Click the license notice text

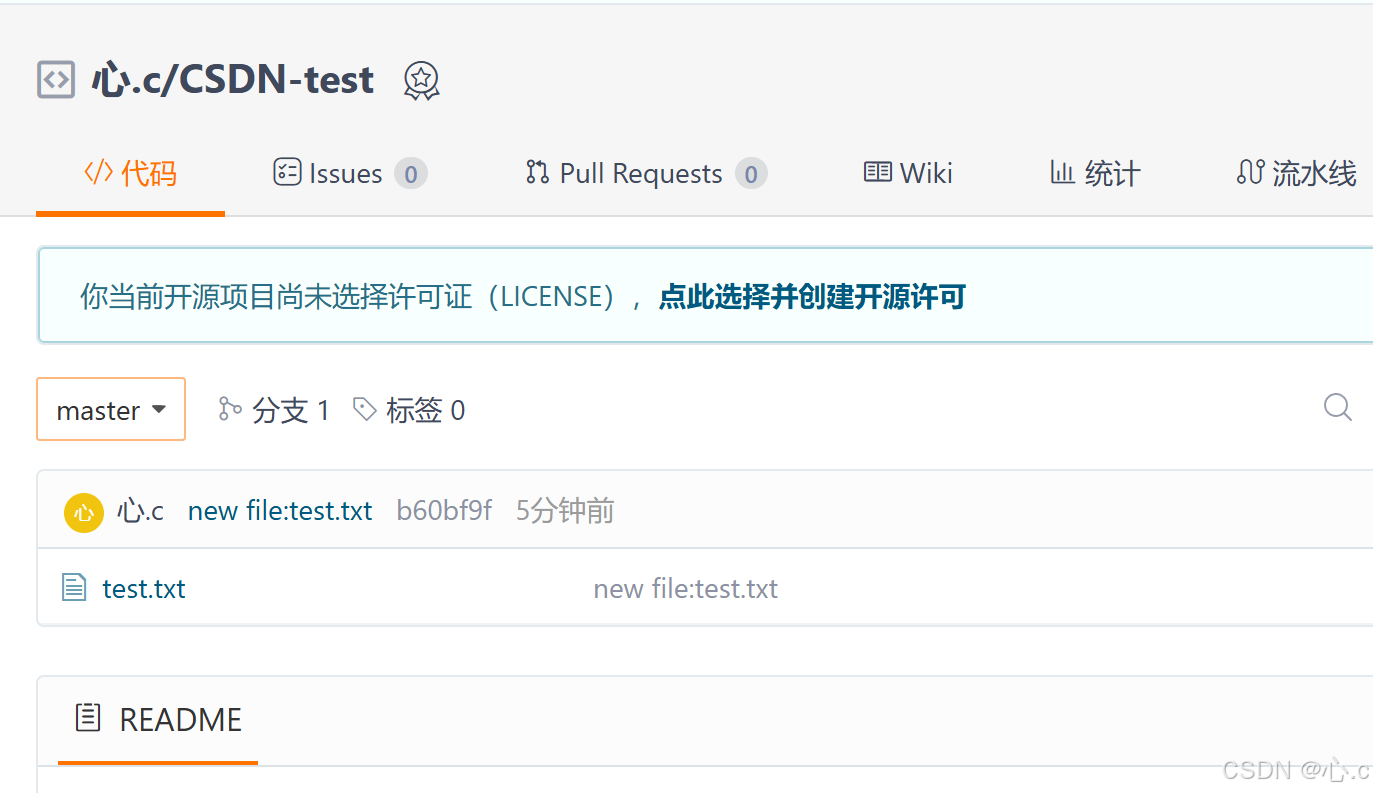(x=361, y=297)
